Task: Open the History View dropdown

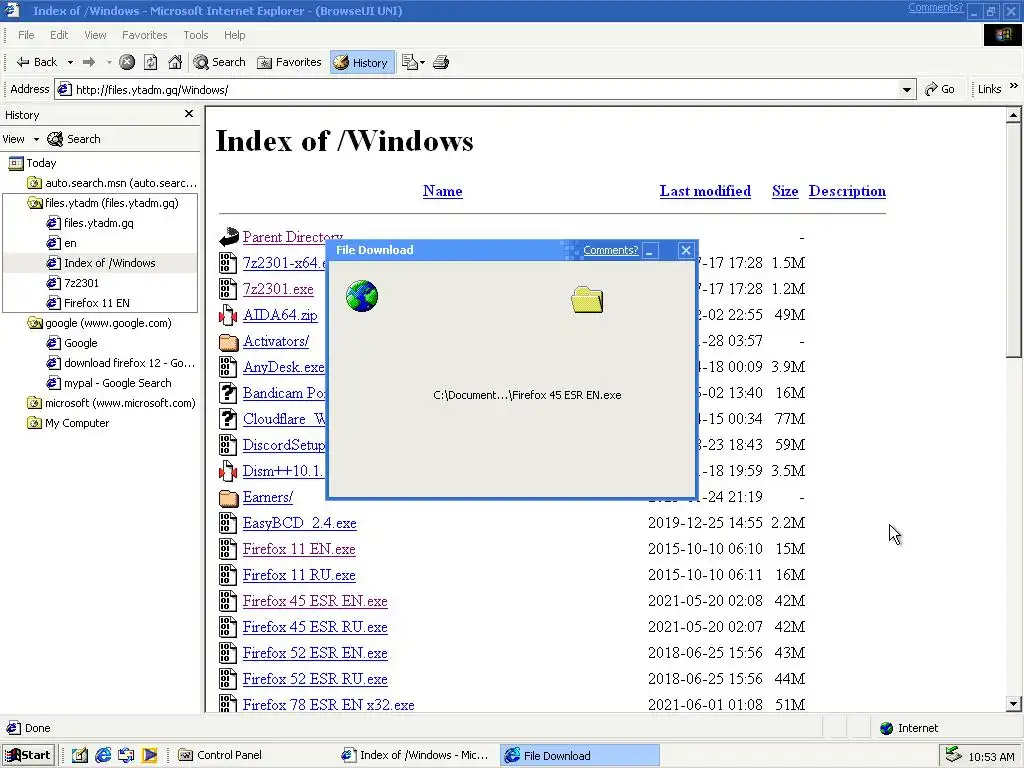Action: click(x=21, y=139)
